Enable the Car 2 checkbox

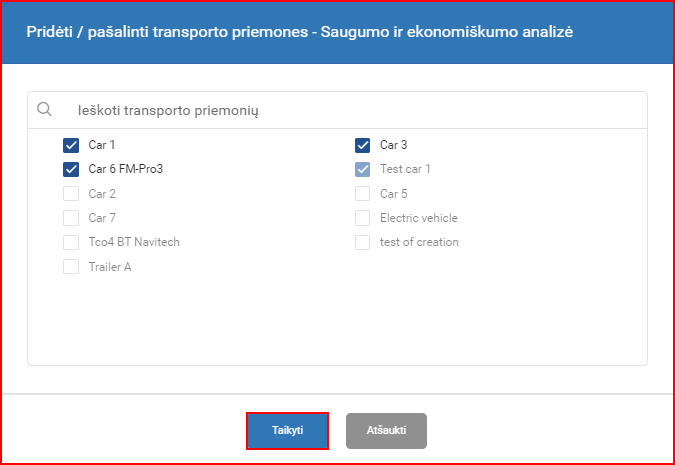point(71,194)
